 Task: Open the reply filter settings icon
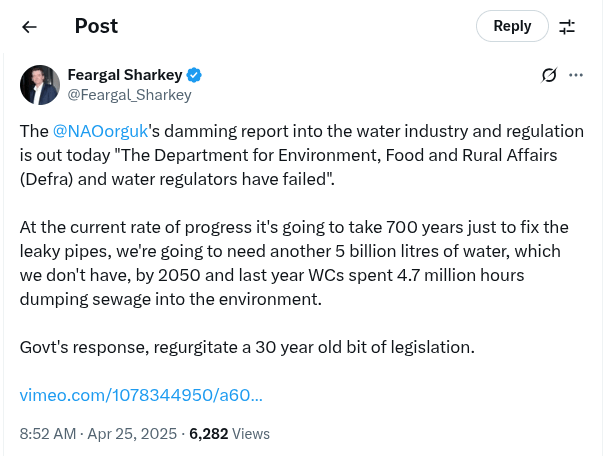tap(567, 27)
